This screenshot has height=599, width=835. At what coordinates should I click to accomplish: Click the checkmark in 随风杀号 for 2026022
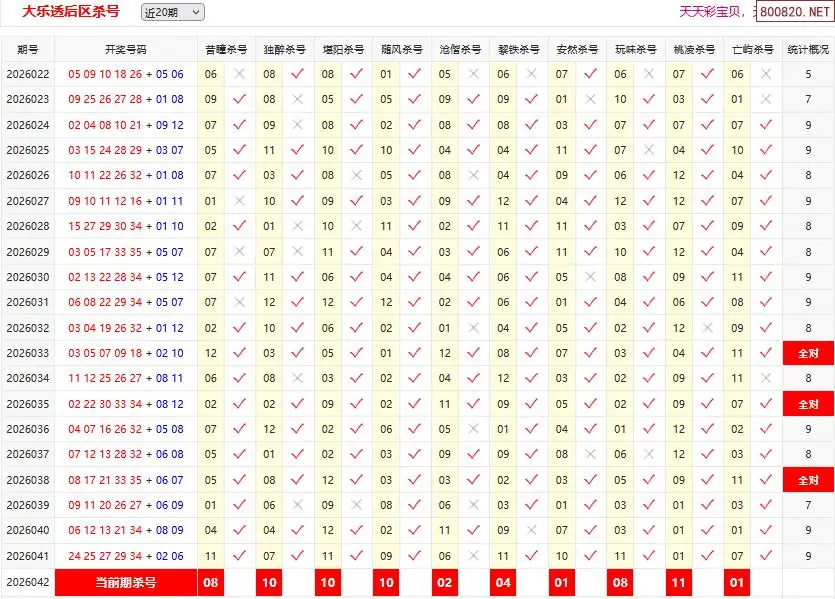(x=414, y=74)
